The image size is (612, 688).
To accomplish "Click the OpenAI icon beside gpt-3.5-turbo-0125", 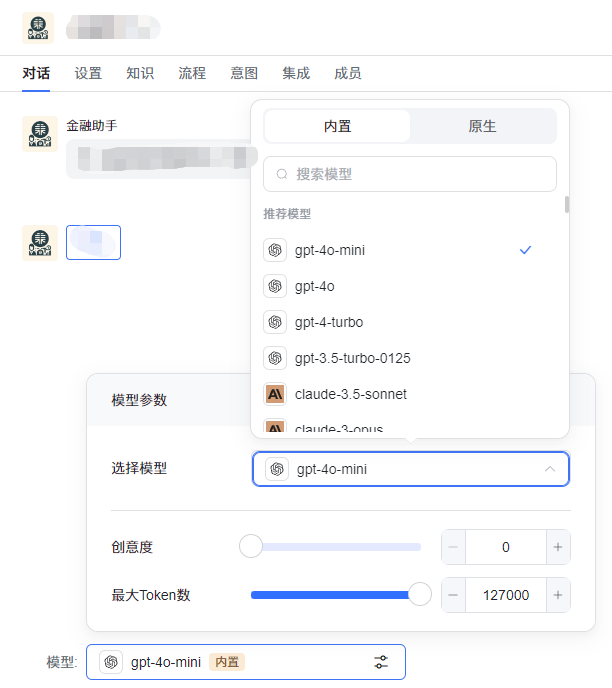I will 275,358.
